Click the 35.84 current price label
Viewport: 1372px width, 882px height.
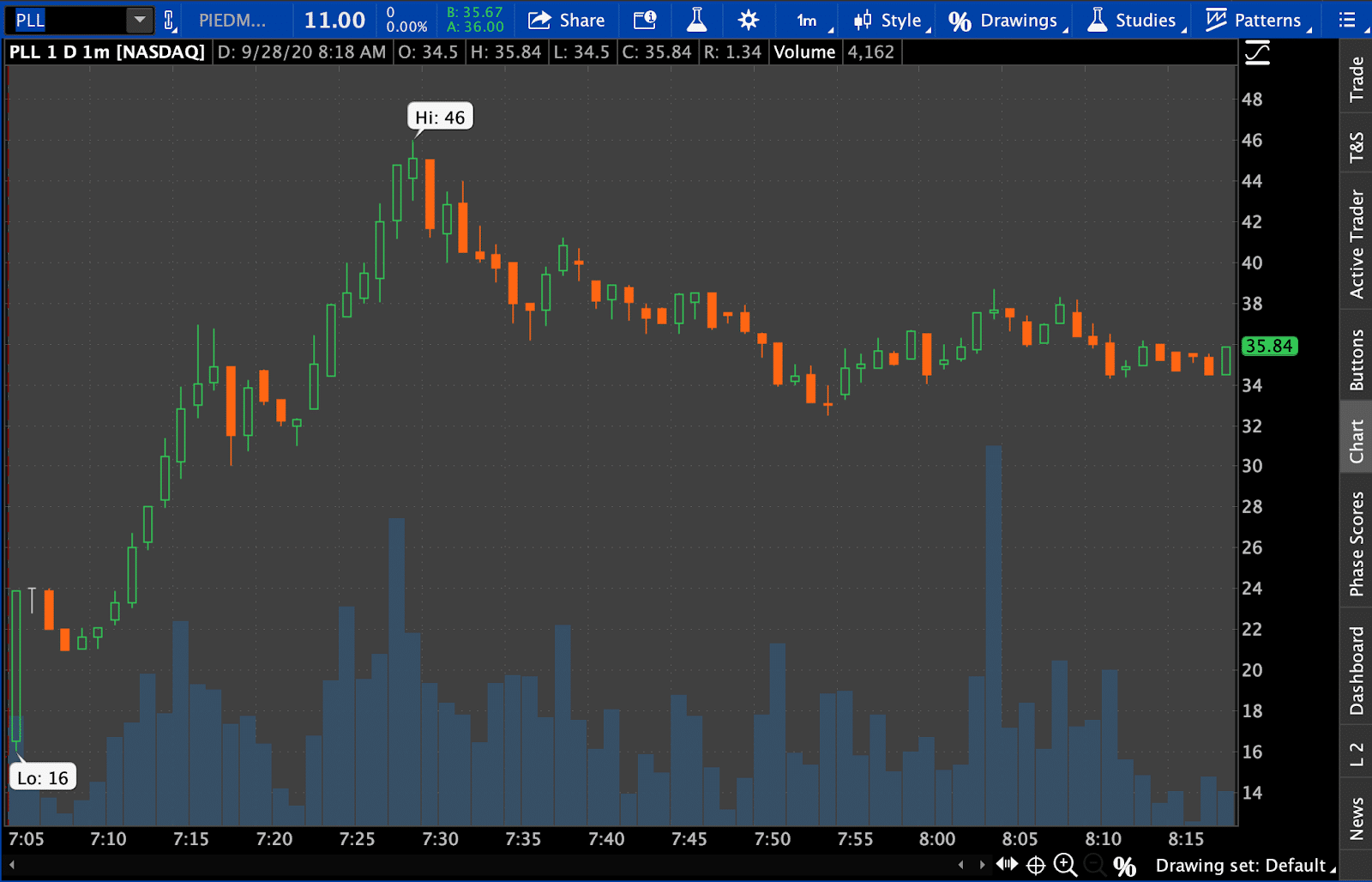[x=1269, y=346]
